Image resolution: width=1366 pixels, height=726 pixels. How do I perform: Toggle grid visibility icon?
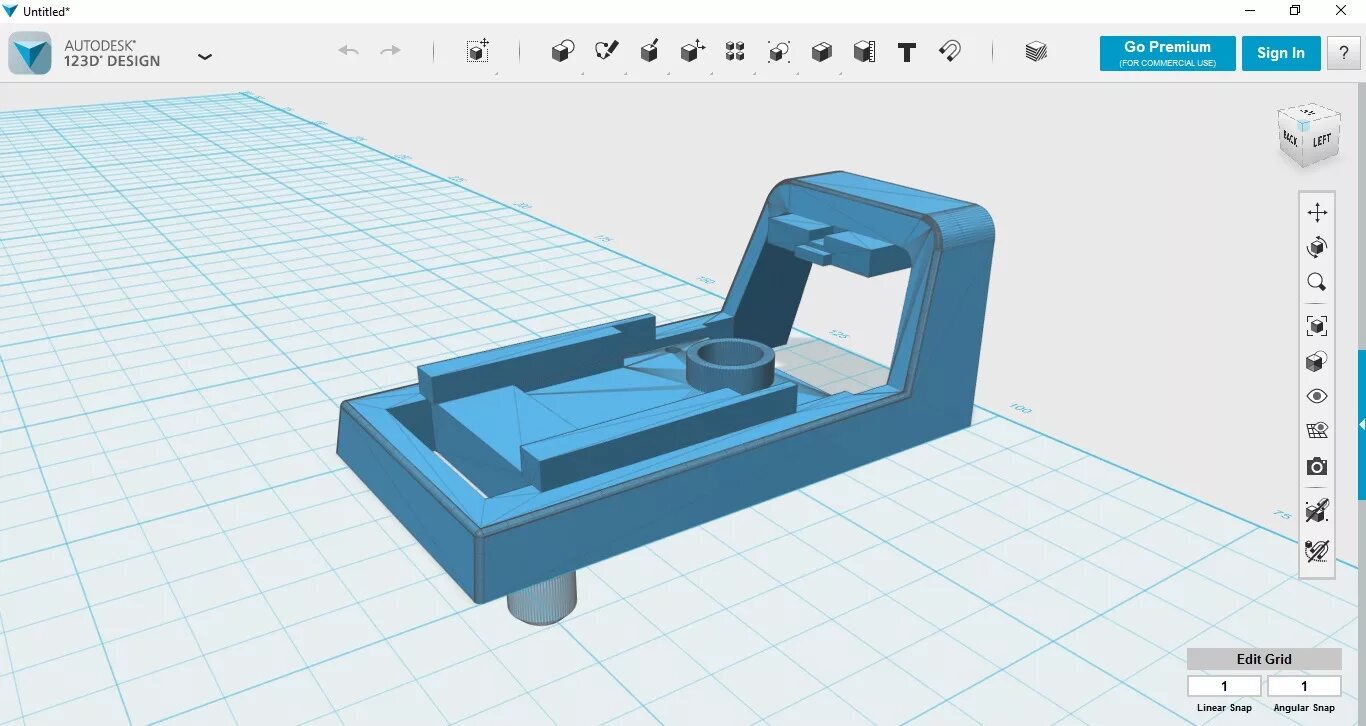pos(1317,431)
